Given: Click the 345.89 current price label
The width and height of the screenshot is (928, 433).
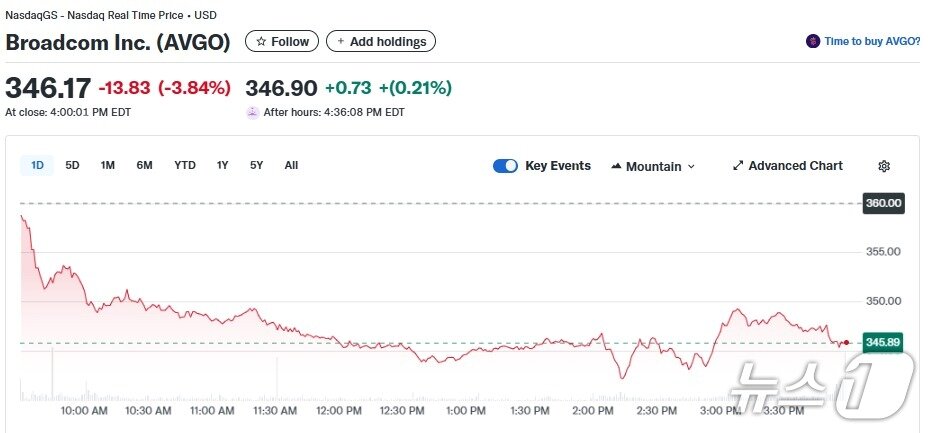Looking at the screenshot, I should point(883,342).
